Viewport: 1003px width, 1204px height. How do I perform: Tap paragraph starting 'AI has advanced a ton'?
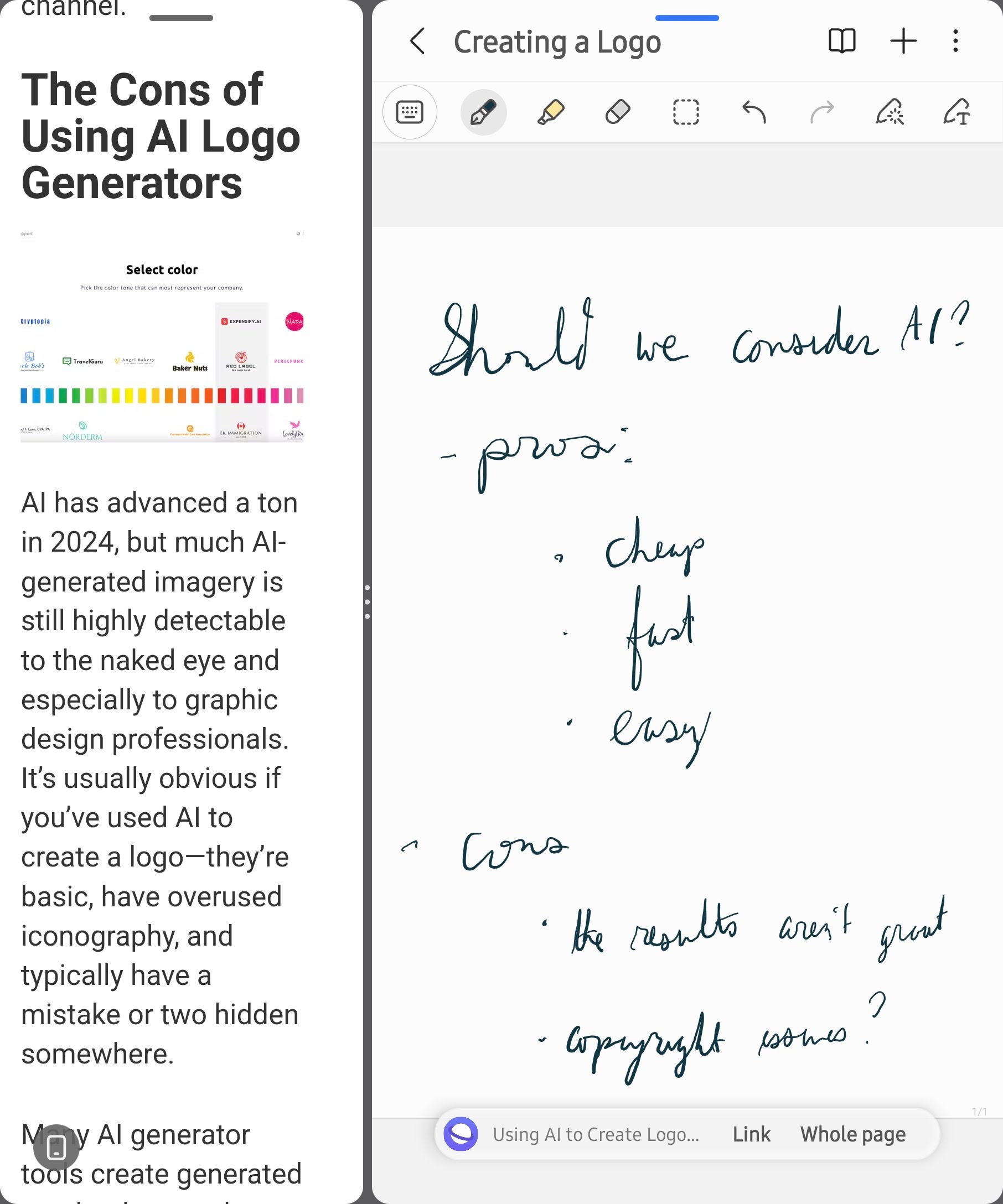(159, 778)
